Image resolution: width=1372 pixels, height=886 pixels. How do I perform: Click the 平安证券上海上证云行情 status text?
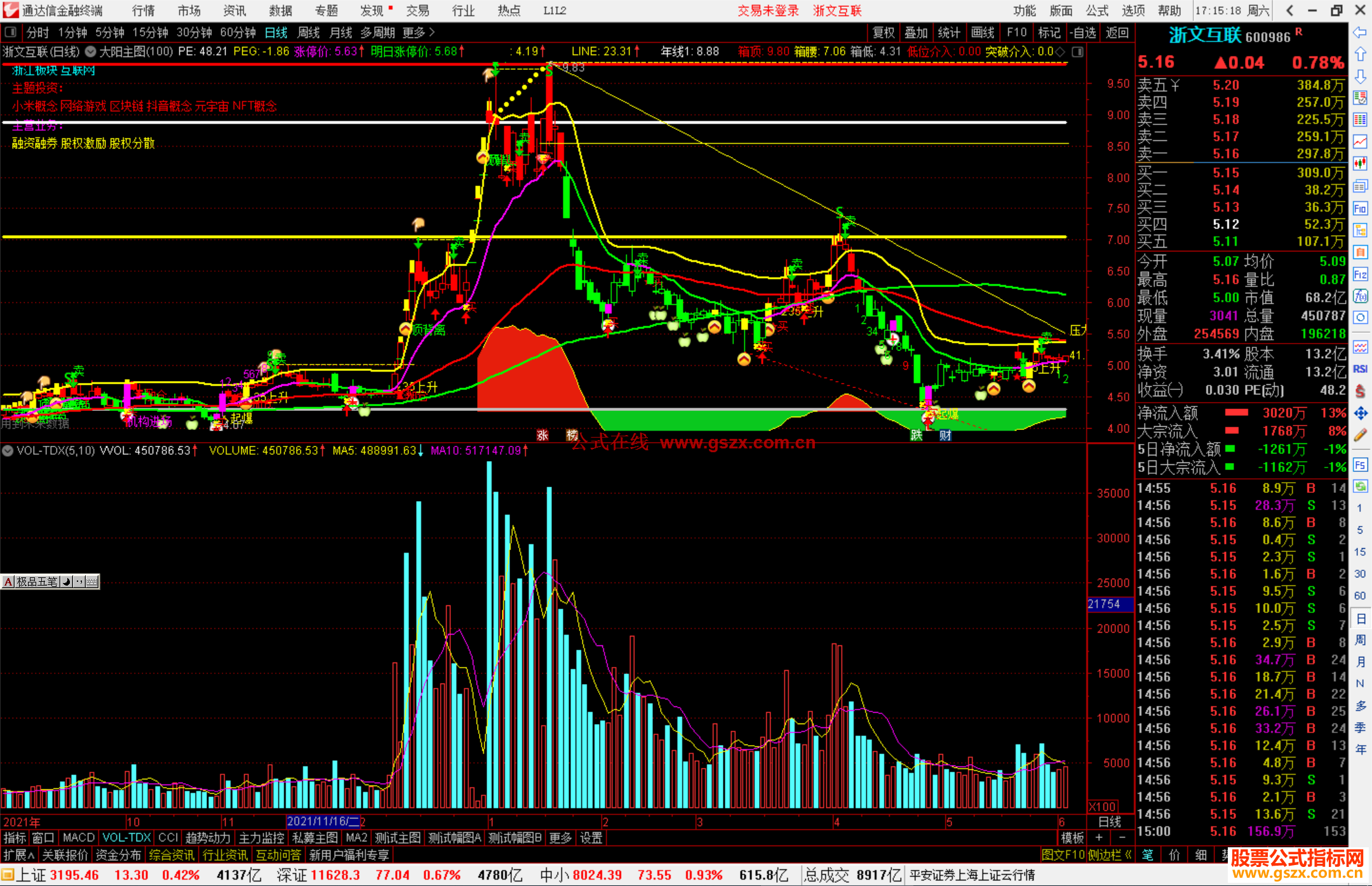coord(972,875)
